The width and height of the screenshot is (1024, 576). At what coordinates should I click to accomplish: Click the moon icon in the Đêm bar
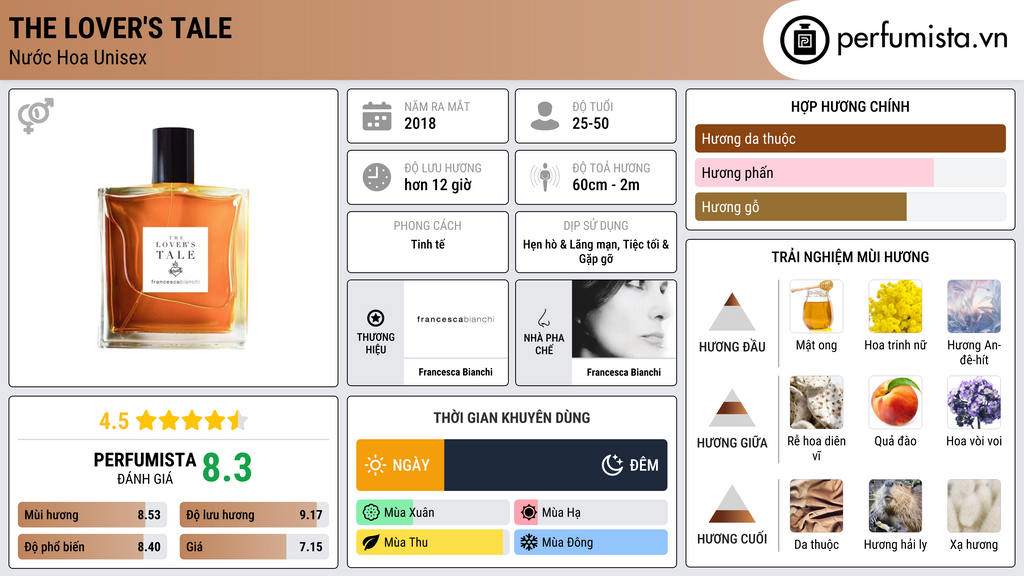coord(612,465)
